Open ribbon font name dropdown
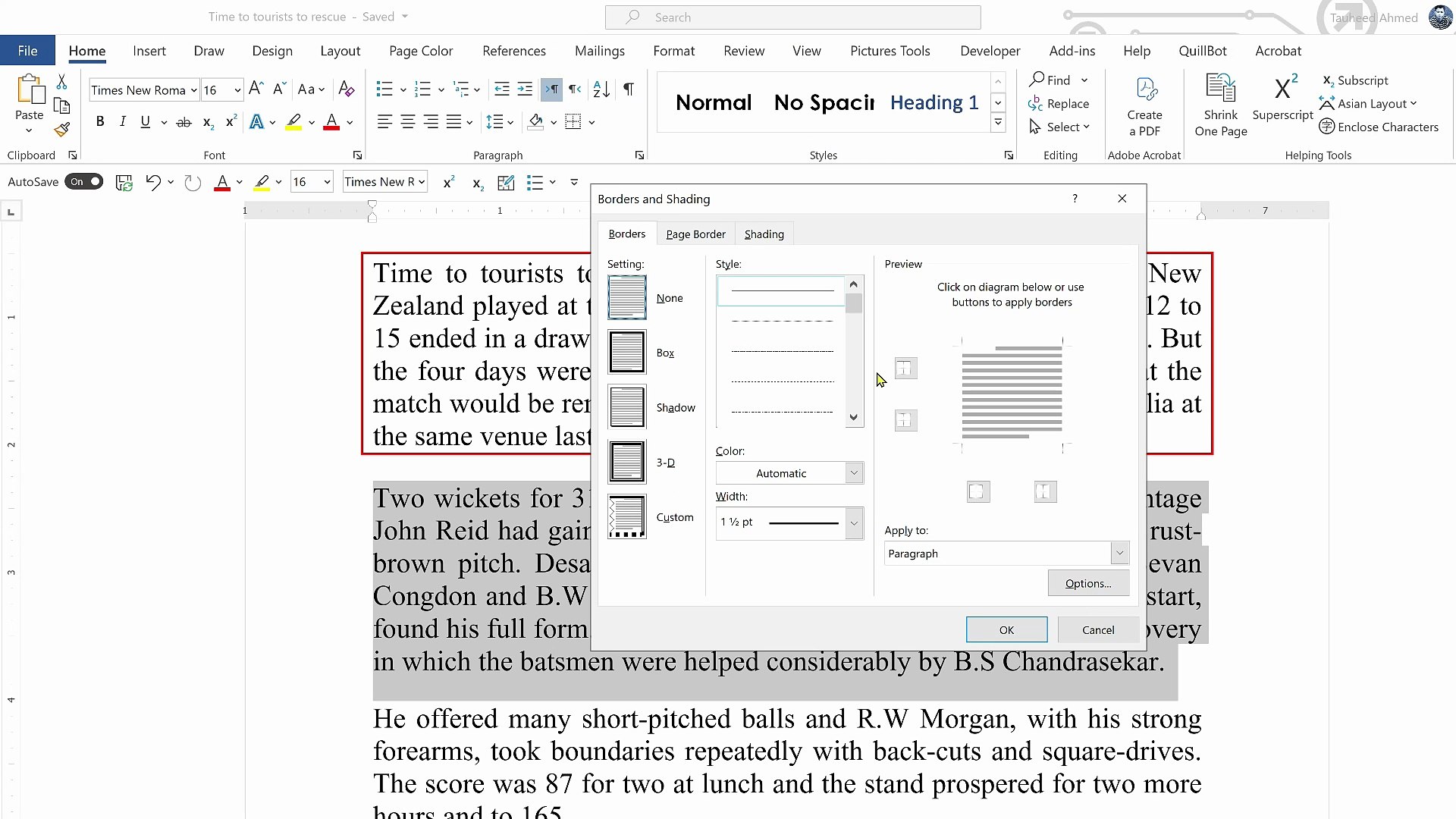This screenshot has width=1456, height=819. [x=193, y=90]
